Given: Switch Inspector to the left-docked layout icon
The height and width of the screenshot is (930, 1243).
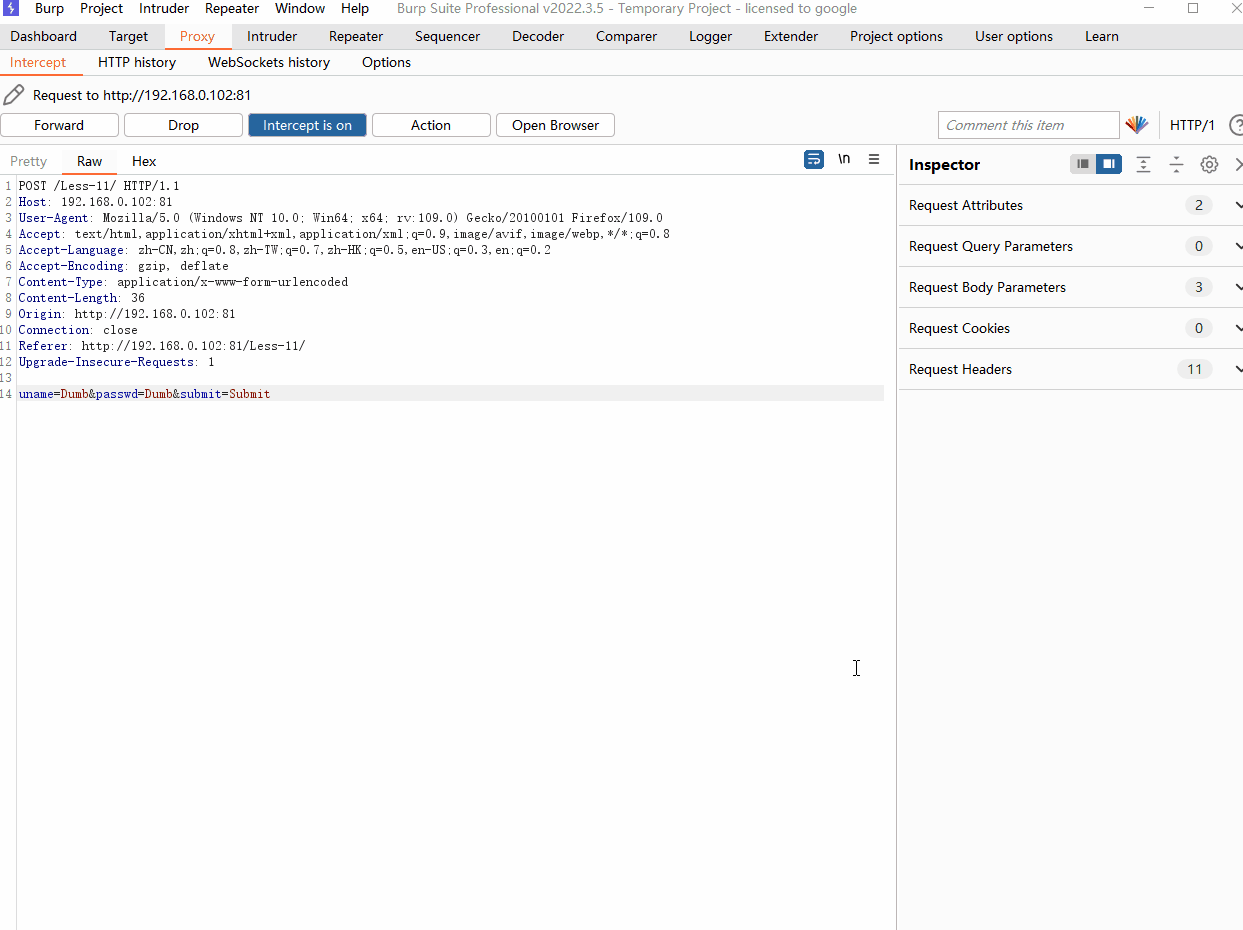Looking at the screenshot, I should [x=1082, y=164].
